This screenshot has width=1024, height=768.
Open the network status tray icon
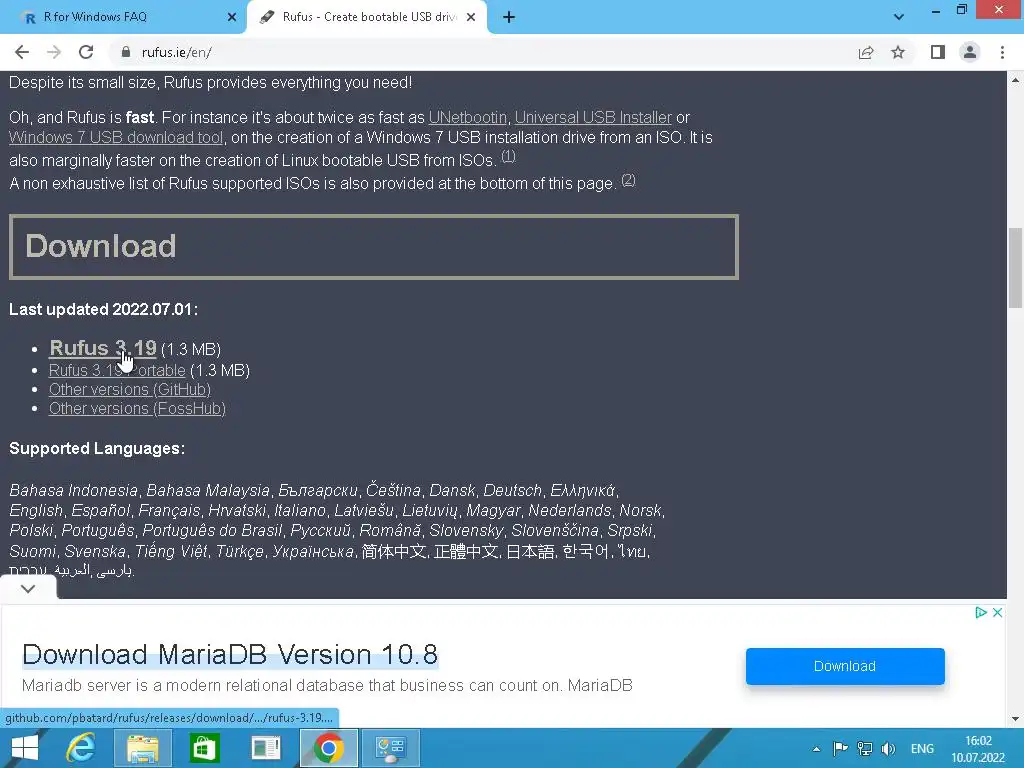tap(864, 749)
